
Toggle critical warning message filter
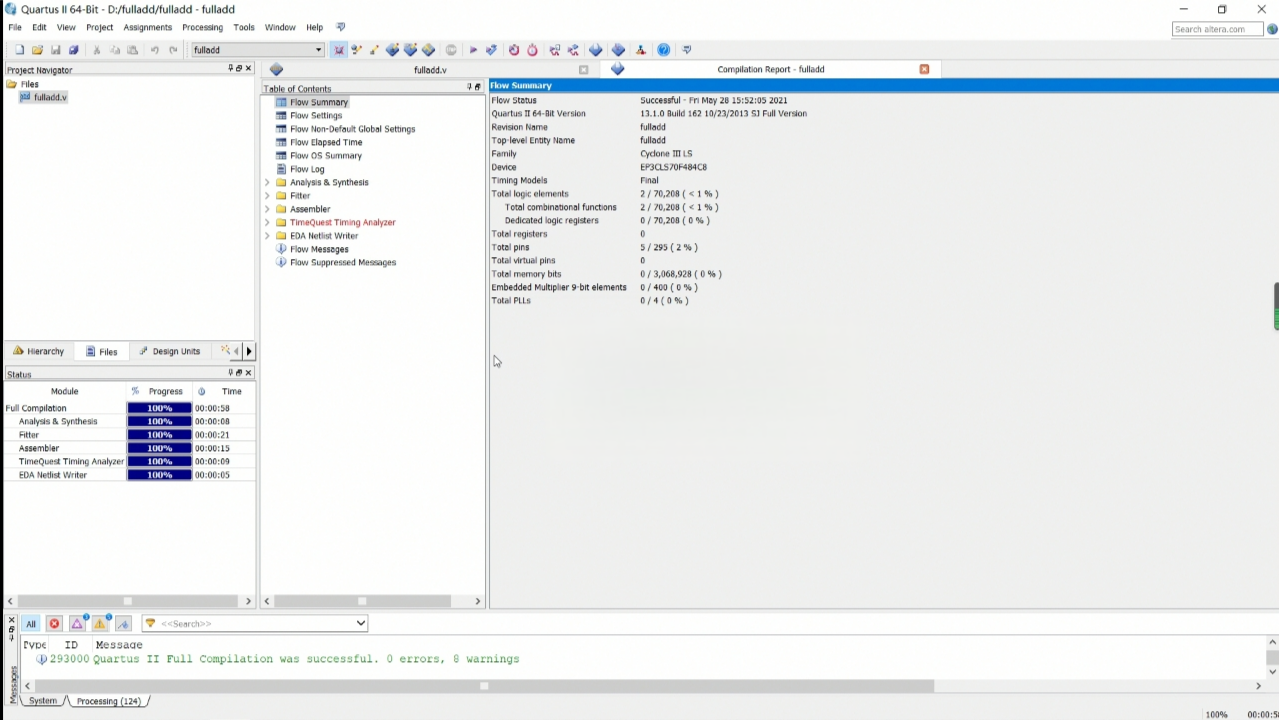tap(77, 624)
